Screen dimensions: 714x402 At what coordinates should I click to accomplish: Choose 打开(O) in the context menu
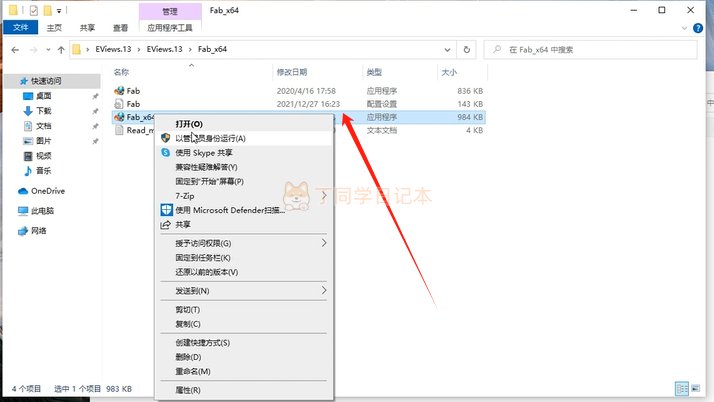244,124
